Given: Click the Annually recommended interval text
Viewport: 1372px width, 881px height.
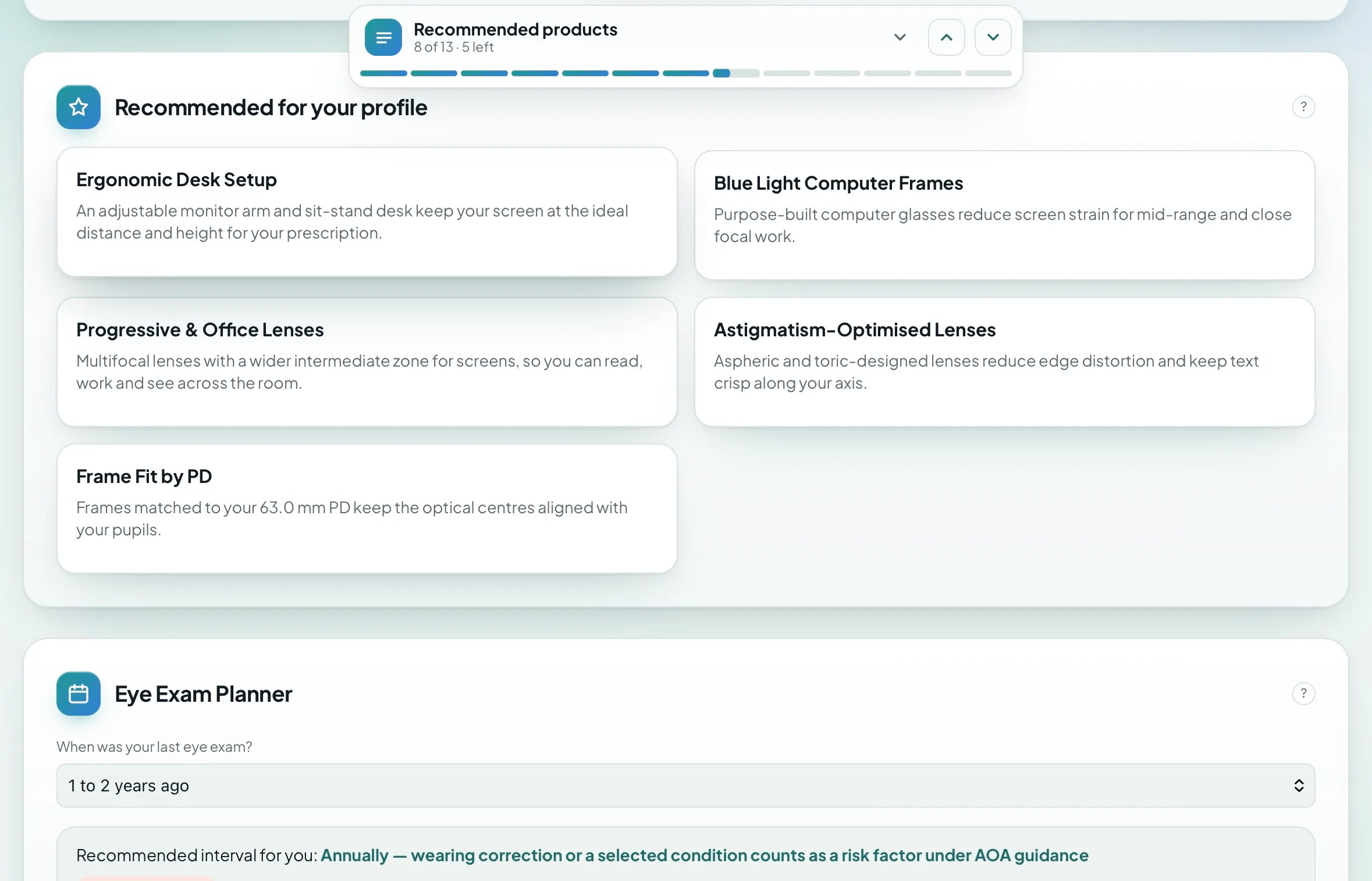Looking at the screenshot, I should tap(704, 855).
